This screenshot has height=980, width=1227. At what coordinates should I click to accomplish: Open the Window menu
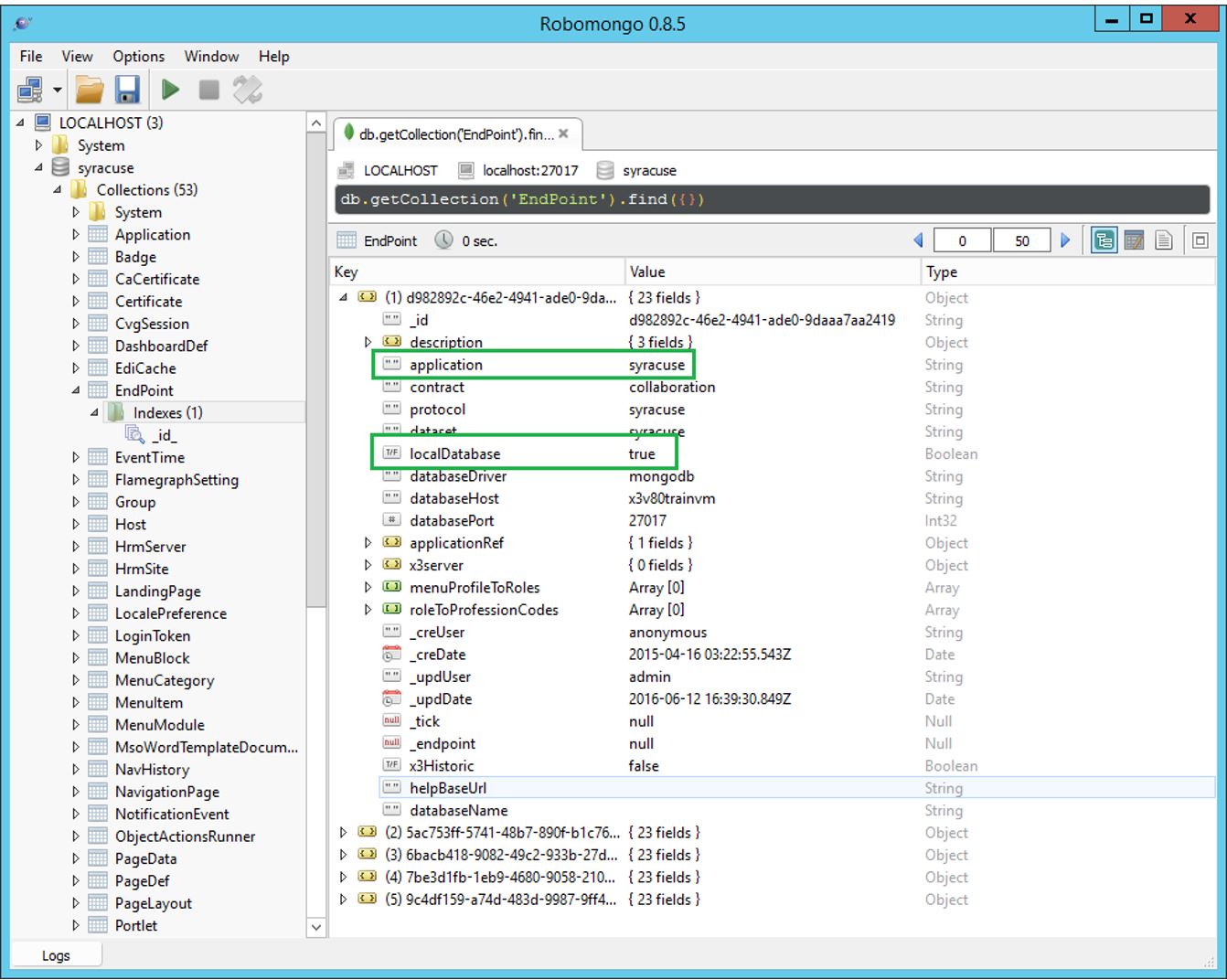[x=211, y=56]
